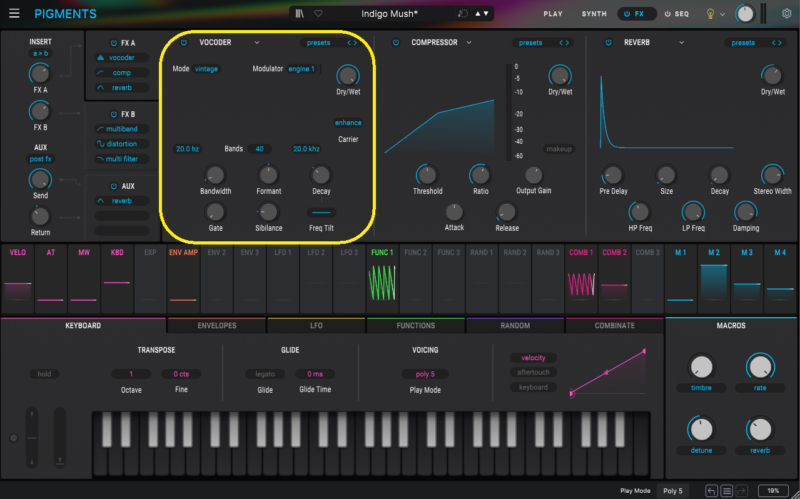Toggle Compressor effect power button
This screenshot has width=800, height=499.
pyautogui.click(x=396, y=42)
